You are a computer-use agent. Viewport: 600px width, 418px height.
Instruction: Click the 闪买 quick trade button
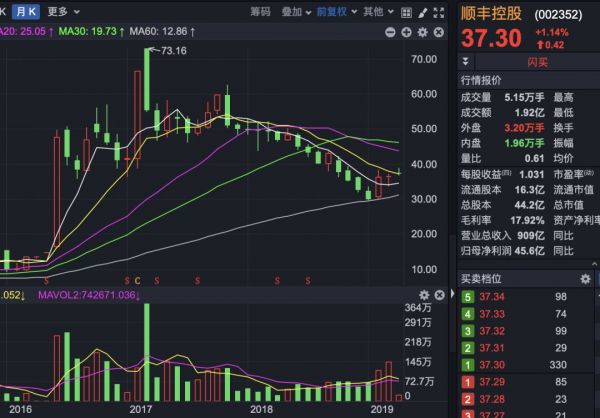click(537, 61)
